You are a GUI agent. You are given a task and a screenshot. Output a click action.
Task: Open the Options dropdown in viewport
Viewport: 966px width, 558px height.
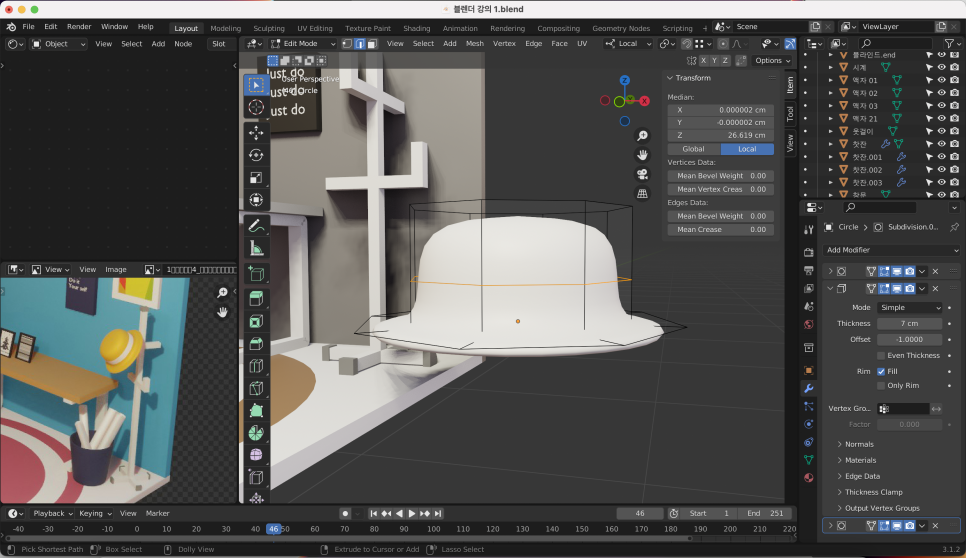click(x=773, y=60)
